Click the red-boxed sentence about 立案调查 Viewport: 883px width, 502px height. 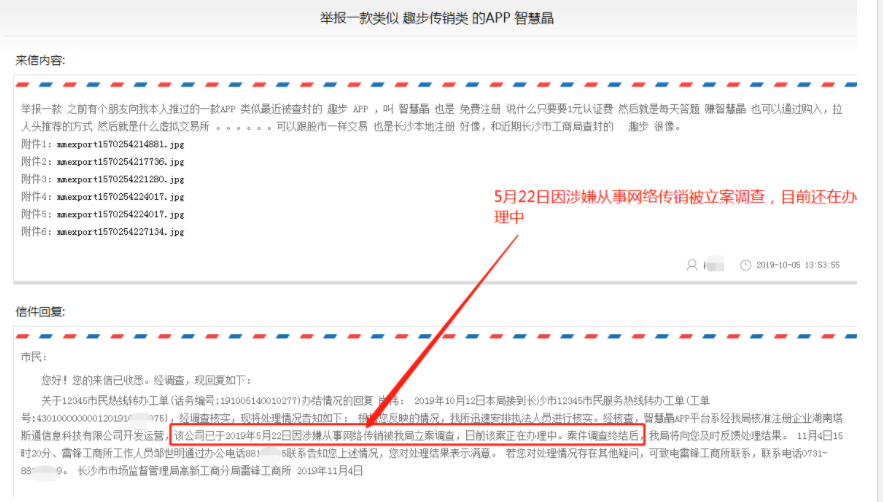pyautogui.click(x=405, y=436)
